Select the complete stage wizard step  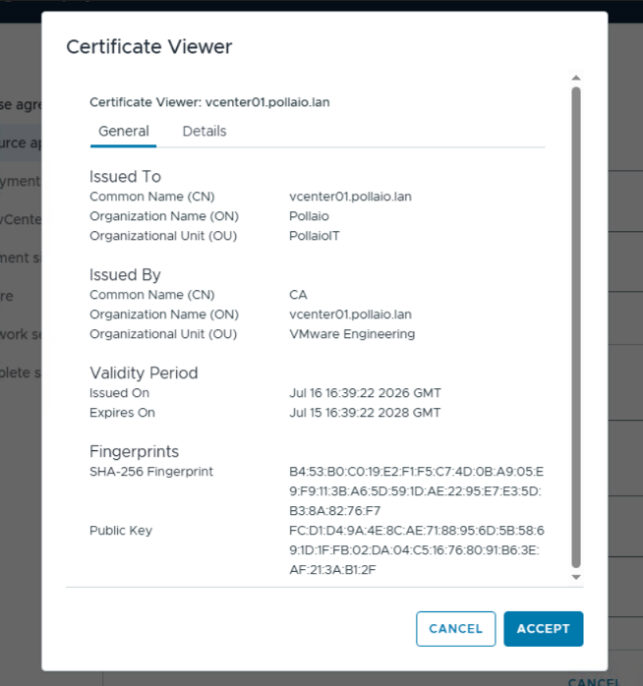click(21, 373)
